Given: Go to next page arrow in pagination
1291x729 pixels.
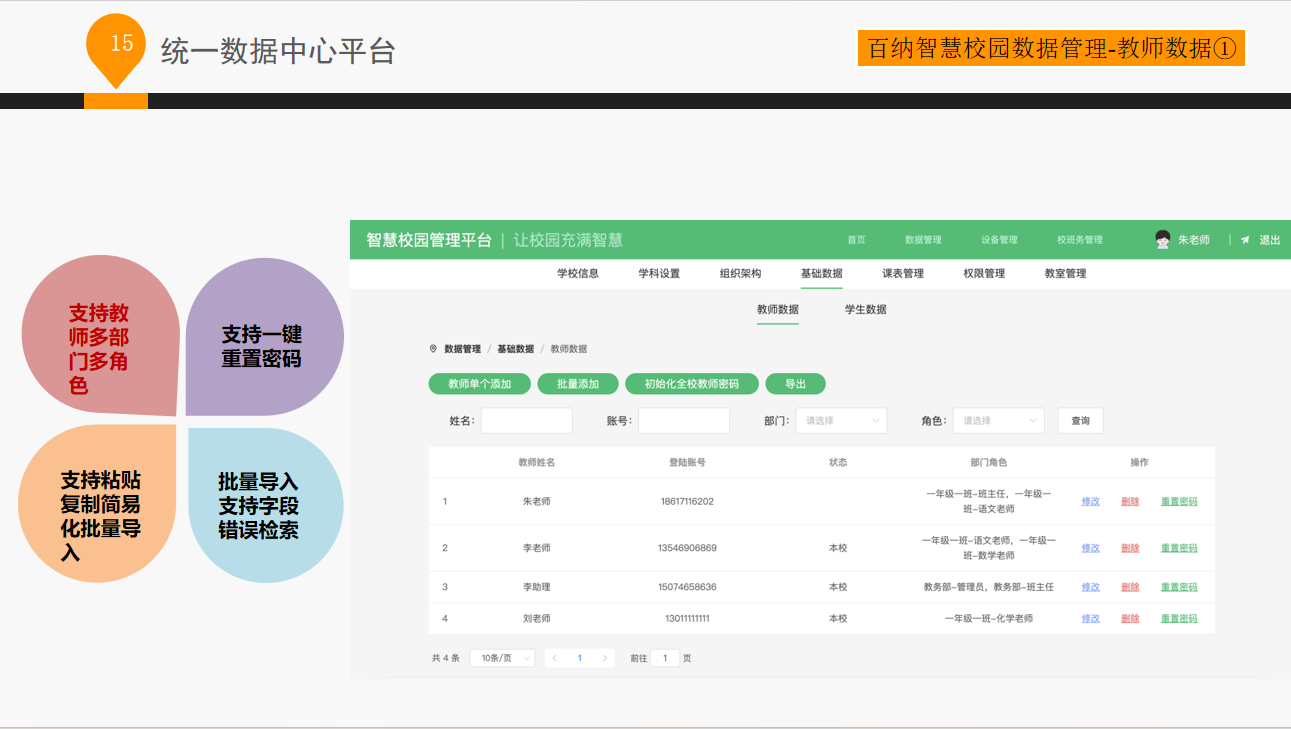Looking at the screenshot, I should [604, 658].
